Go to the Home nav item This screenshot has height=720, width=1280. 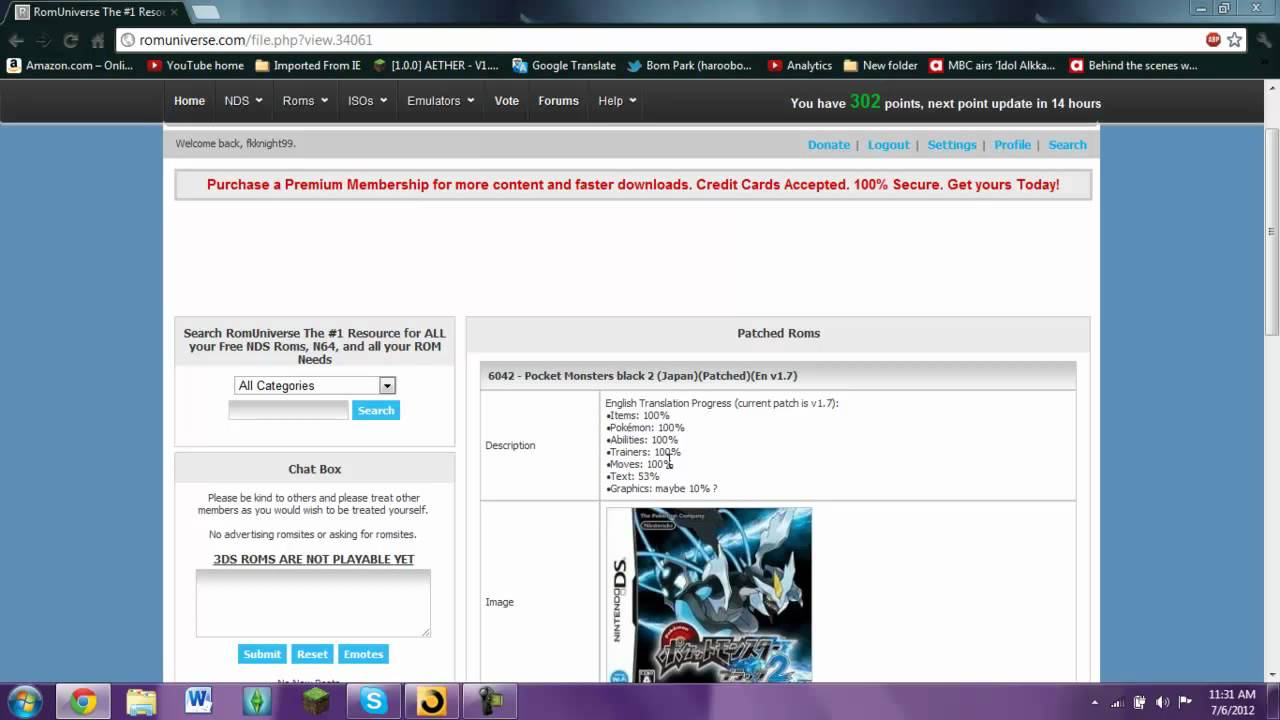[189, 101]
